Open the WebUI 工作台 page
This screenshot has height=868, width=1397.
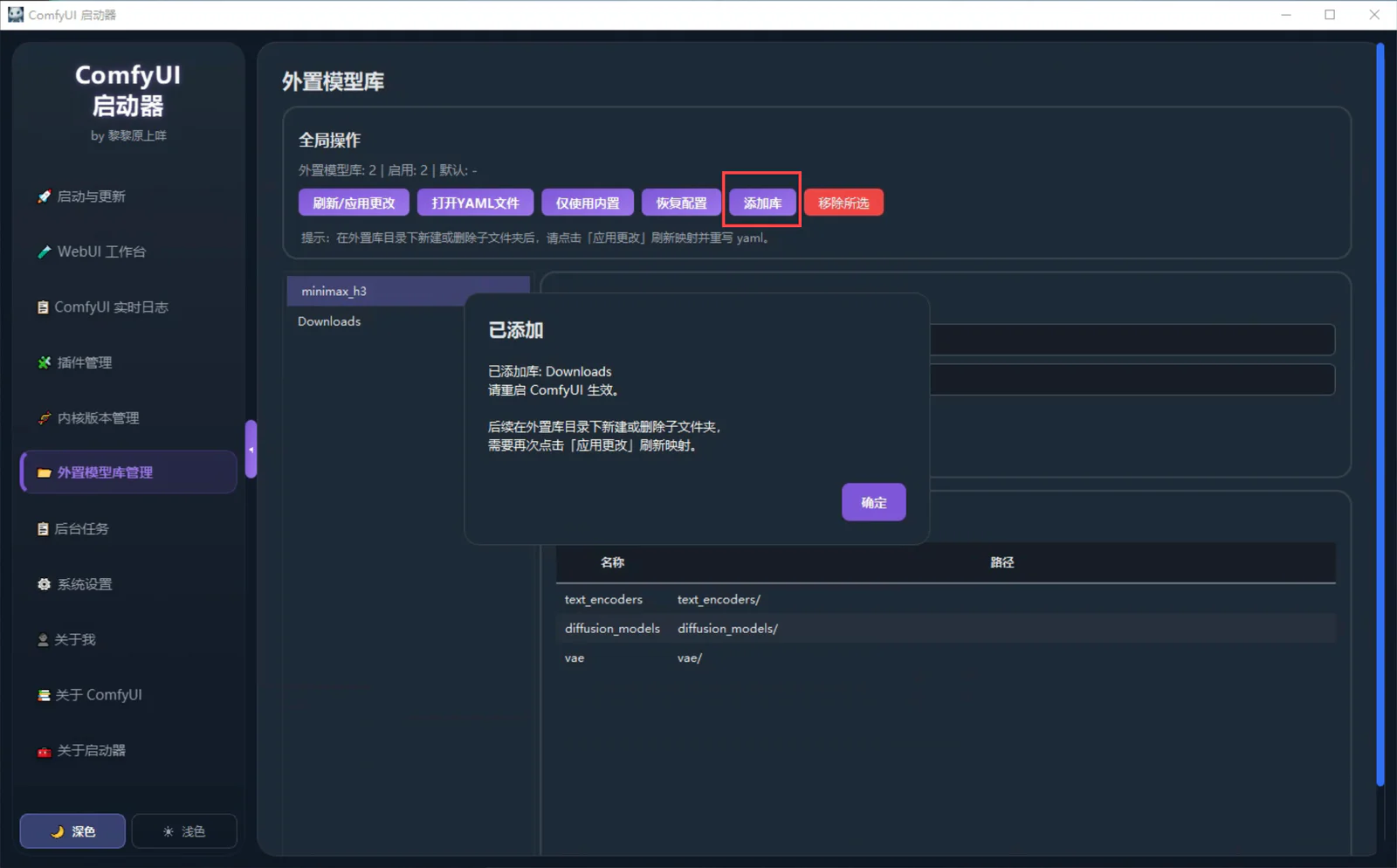[128, 251]
